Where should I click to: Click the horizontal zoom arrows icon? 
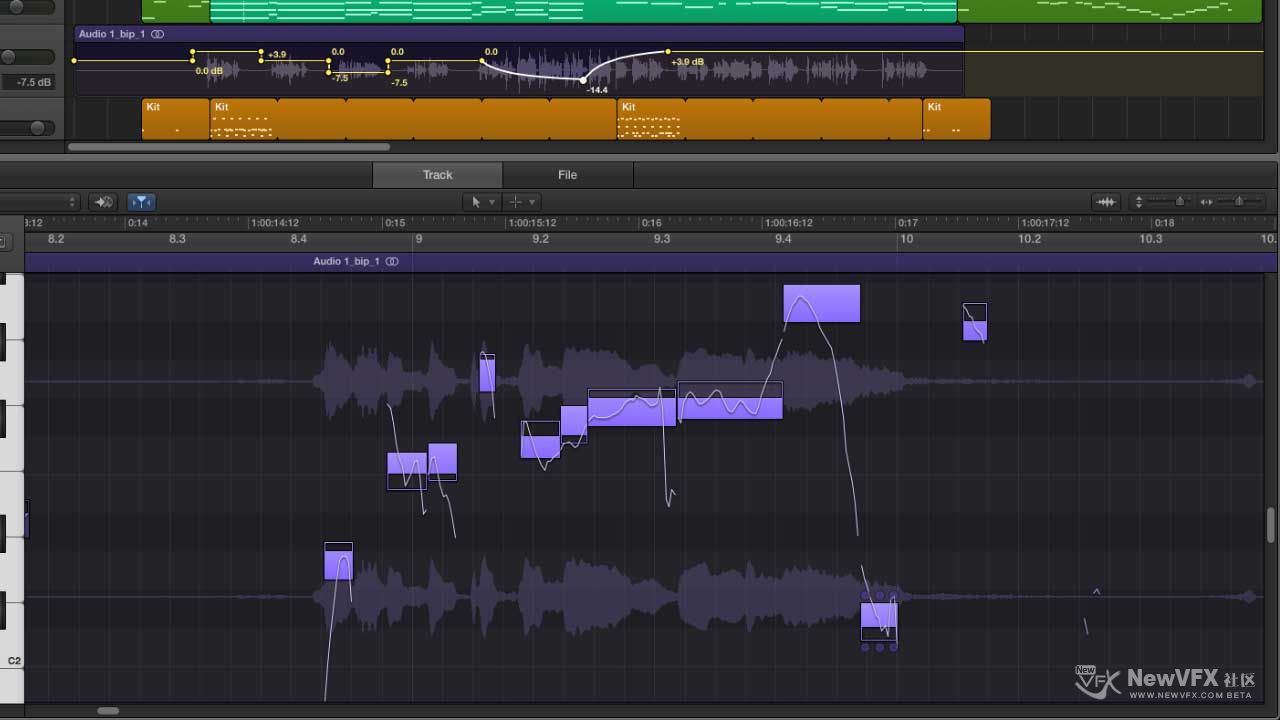(1207, 202)
